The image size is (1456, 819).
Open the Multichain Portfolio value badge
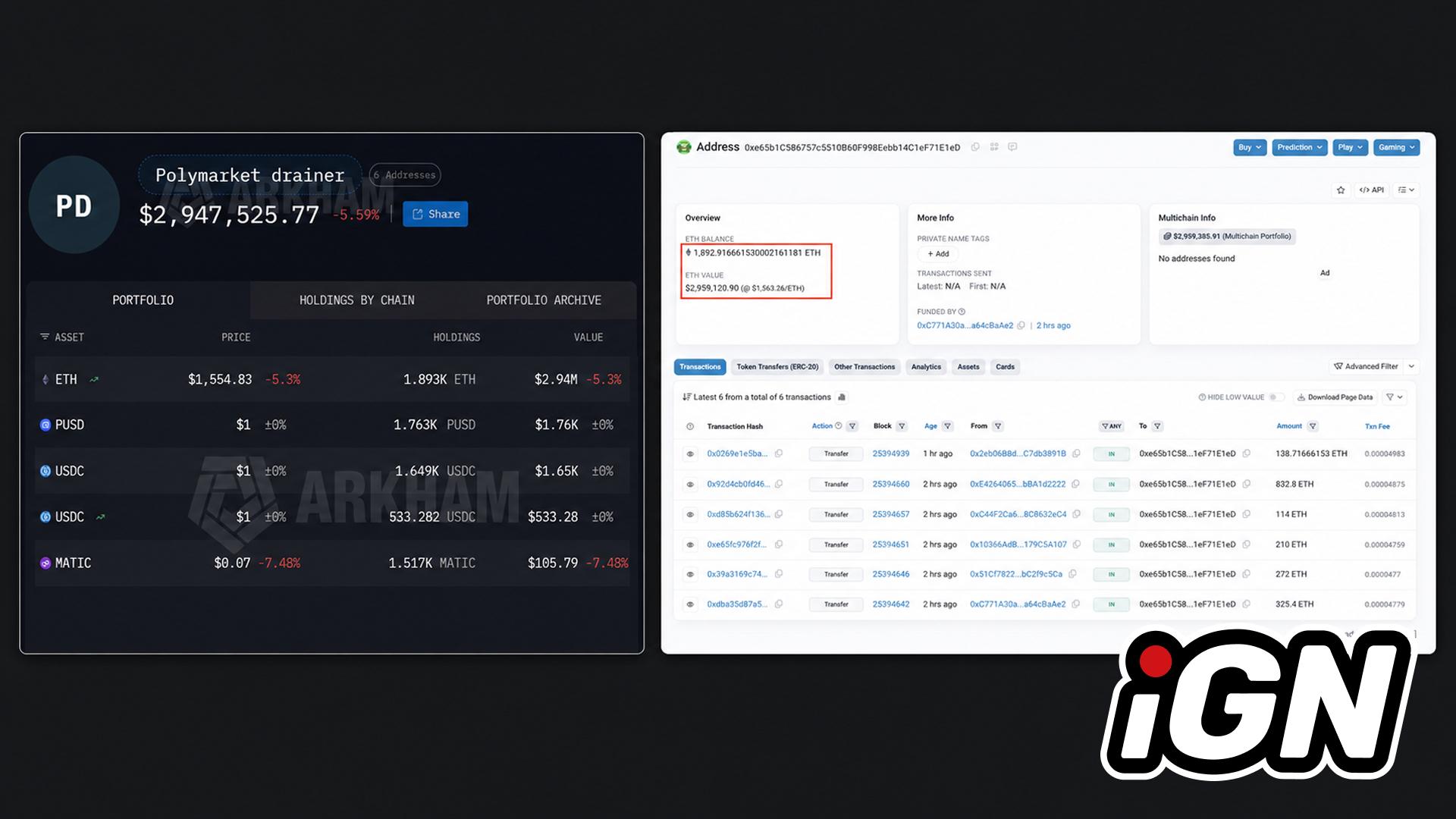point(1227,237)
